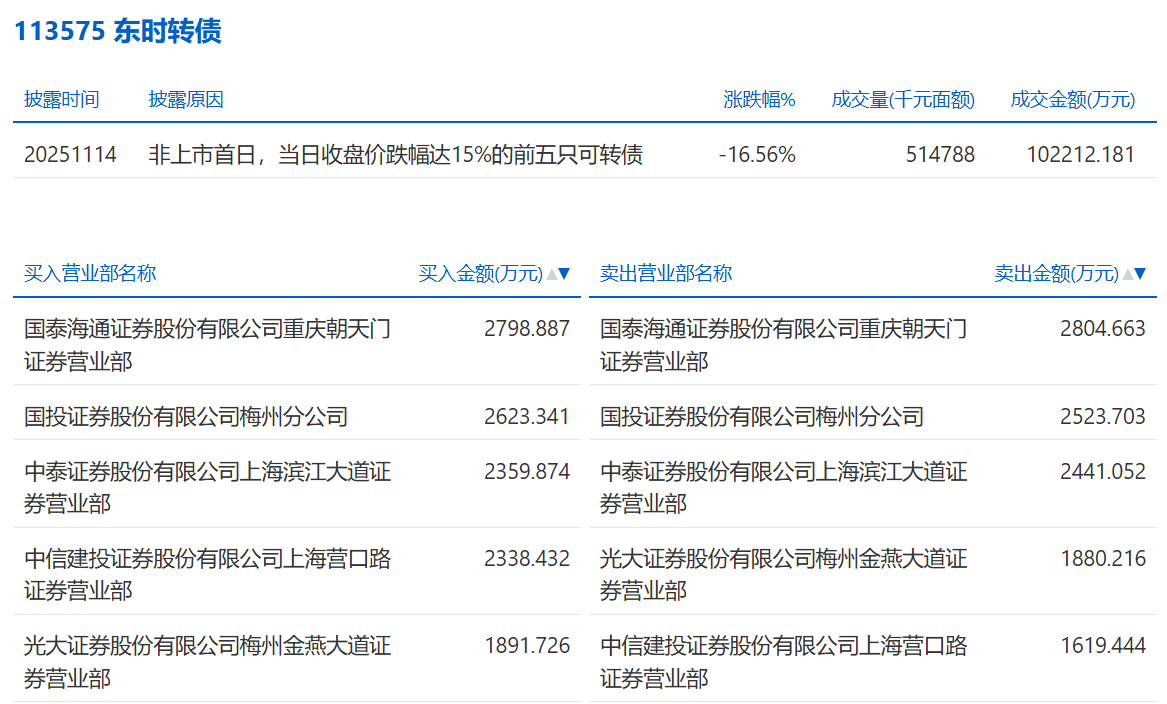
Task: Click the 披露时间 header
Action: 62,100
